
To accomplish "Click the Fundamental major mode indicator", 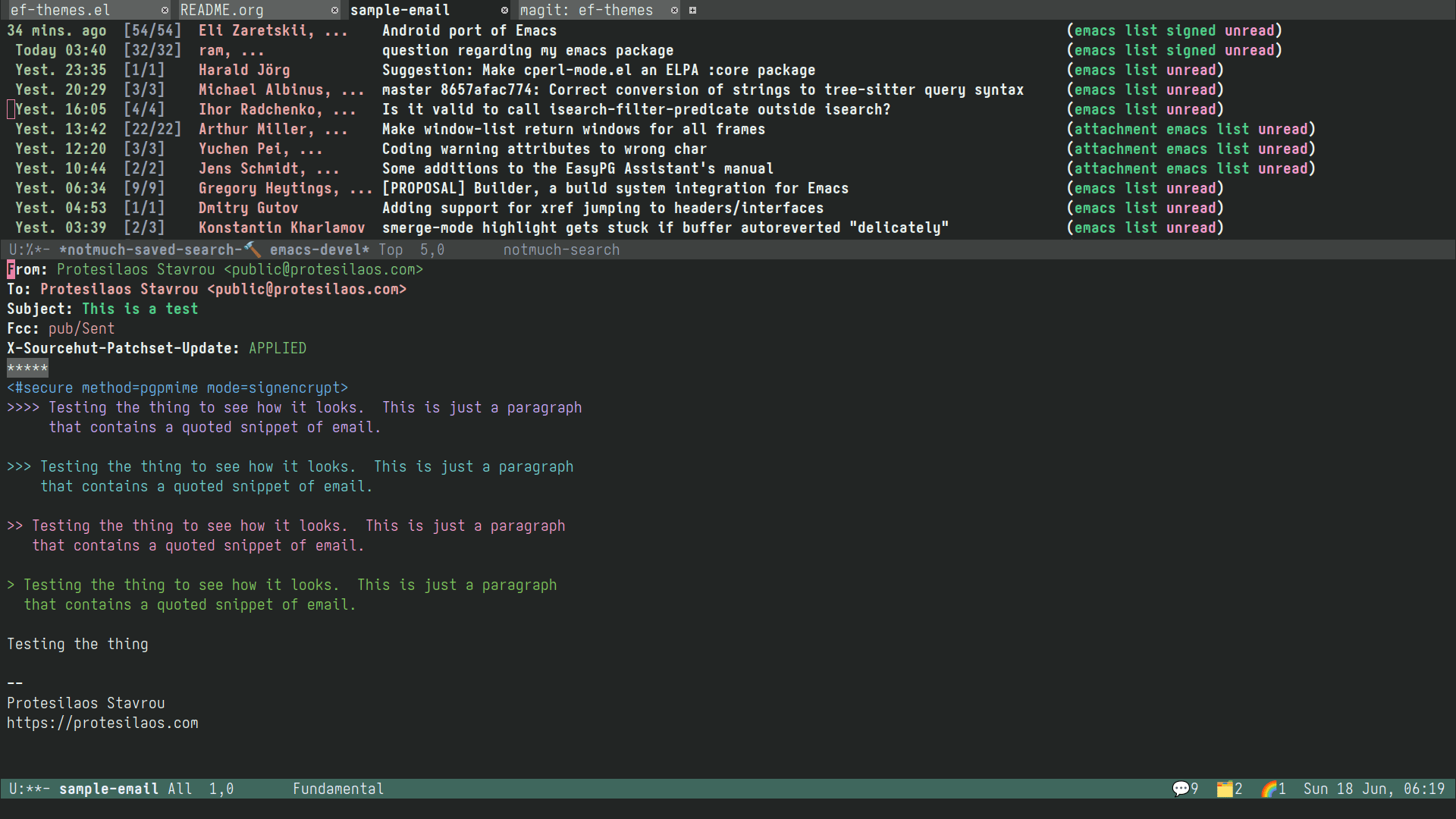I will pyautogui.click(x=338, y=789).
